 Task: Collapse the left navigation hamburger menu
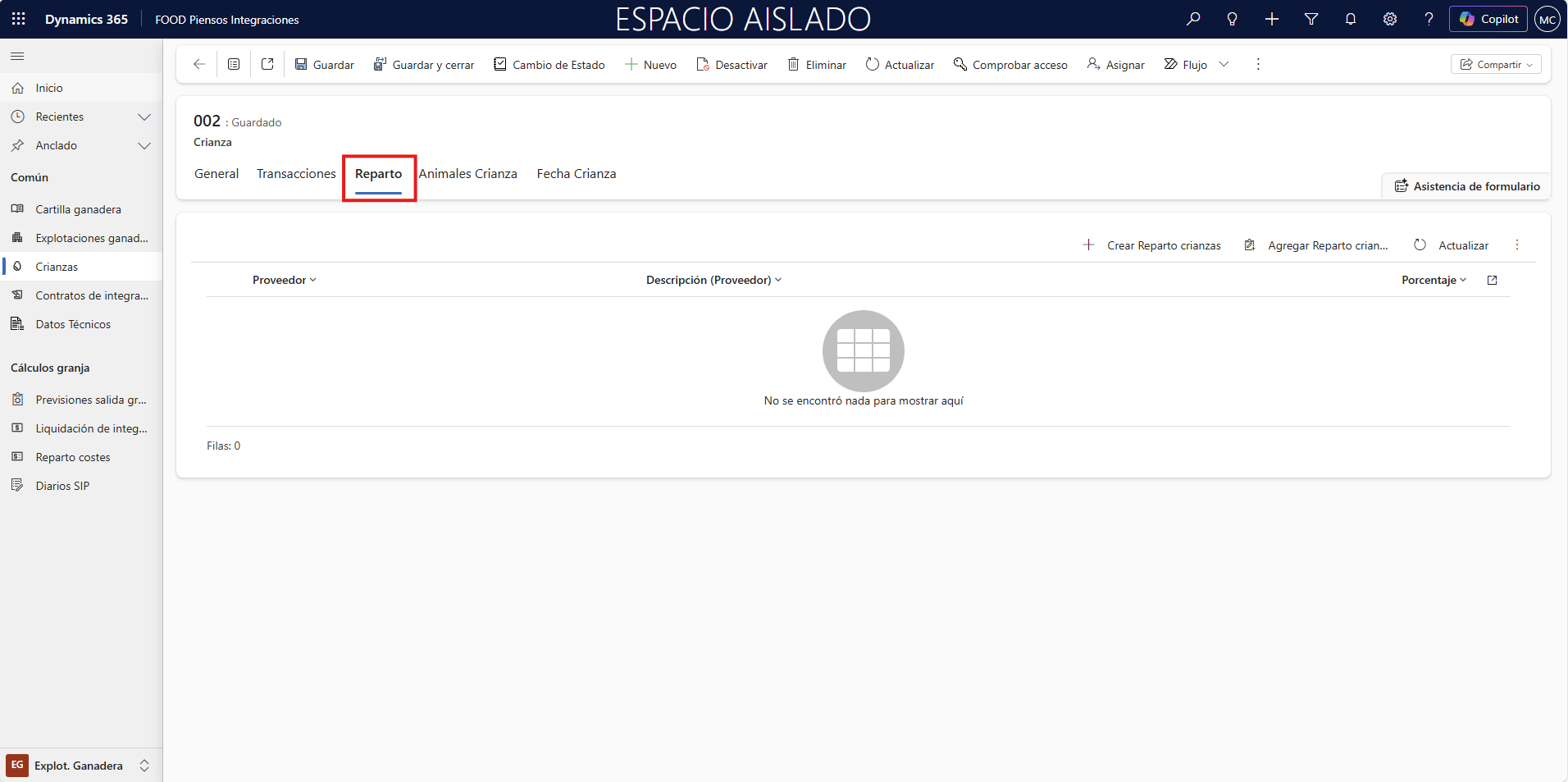coord(17,57)
